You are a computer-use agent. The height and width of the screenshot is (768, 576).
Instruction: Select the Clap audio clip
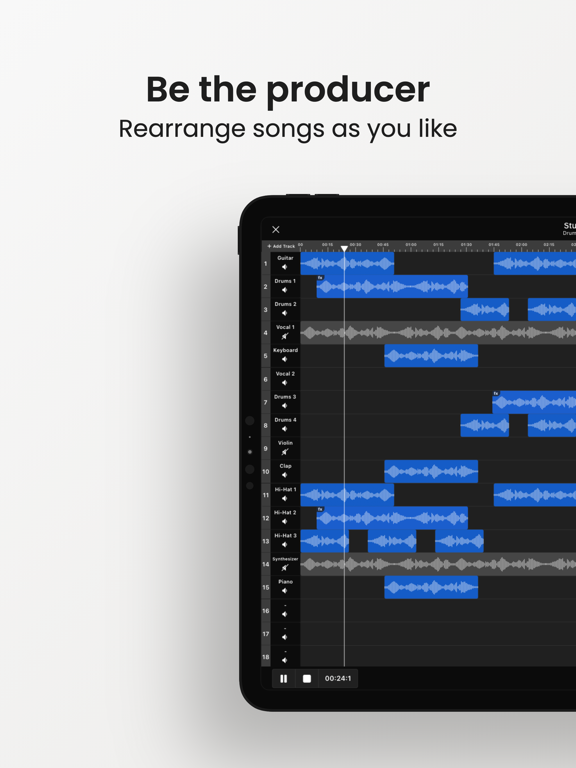pyautogui.click(x=431, y=472)
